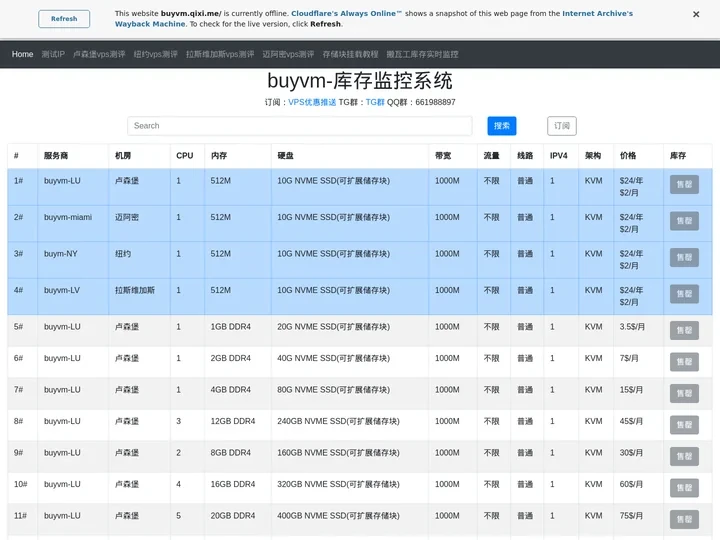Open the TG群 link

point(375,102)
